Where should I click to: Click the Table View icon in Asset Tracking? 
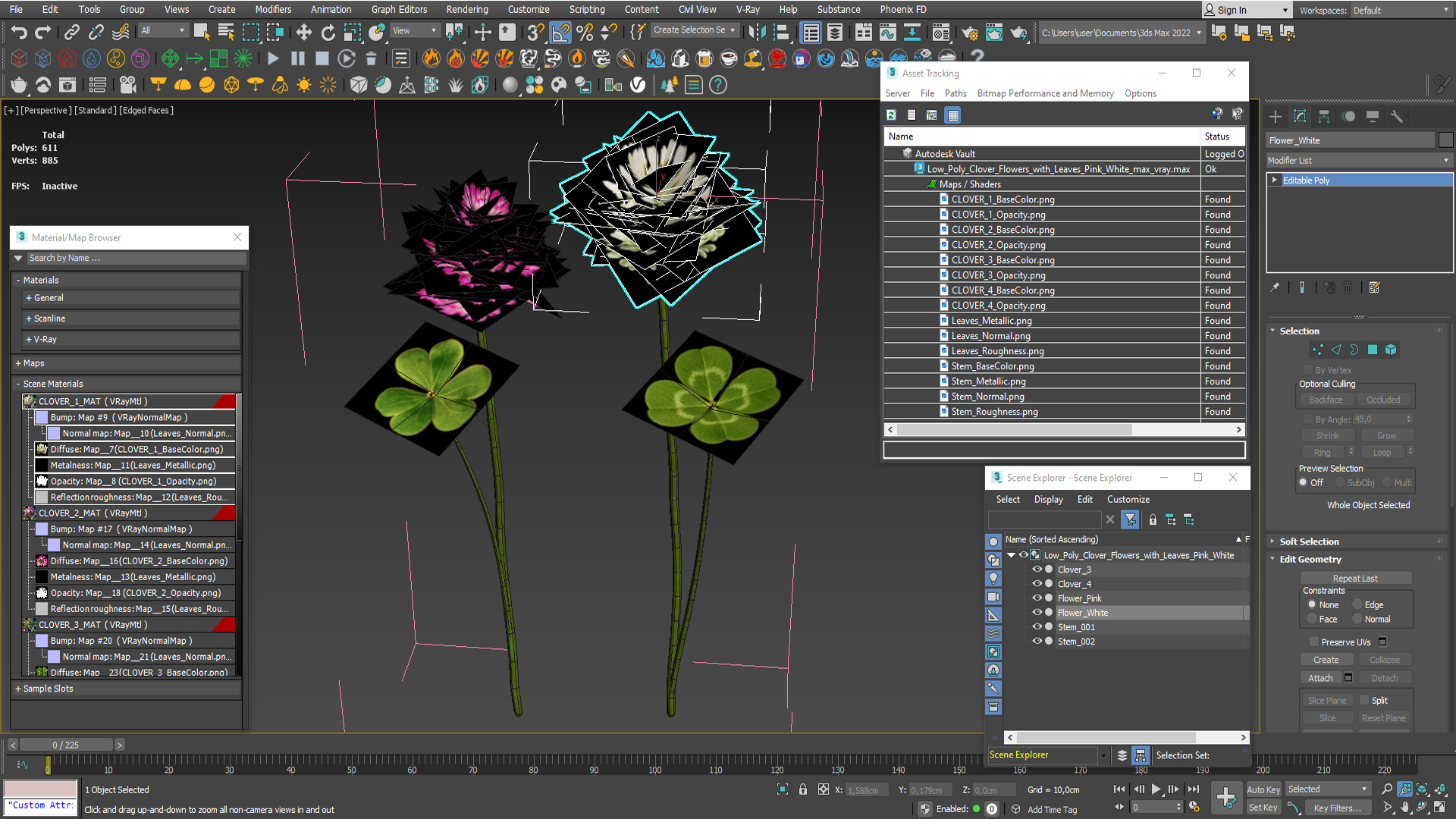click(x=953, y=115)
